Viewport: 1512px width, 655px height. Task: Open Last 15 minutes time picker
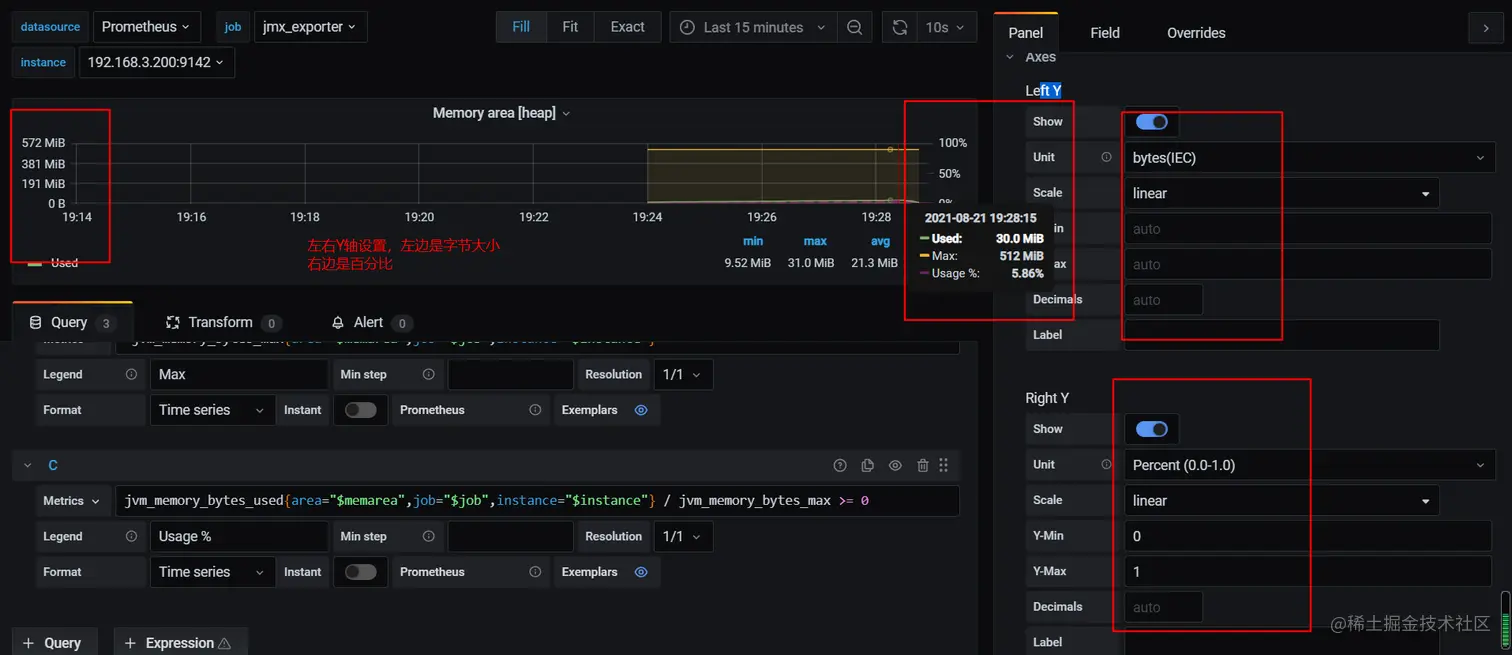tap(755, 27)
